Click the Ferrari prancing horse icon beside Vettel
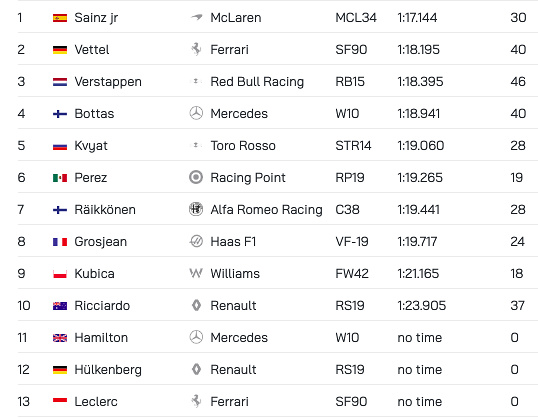 coord(196,49)
